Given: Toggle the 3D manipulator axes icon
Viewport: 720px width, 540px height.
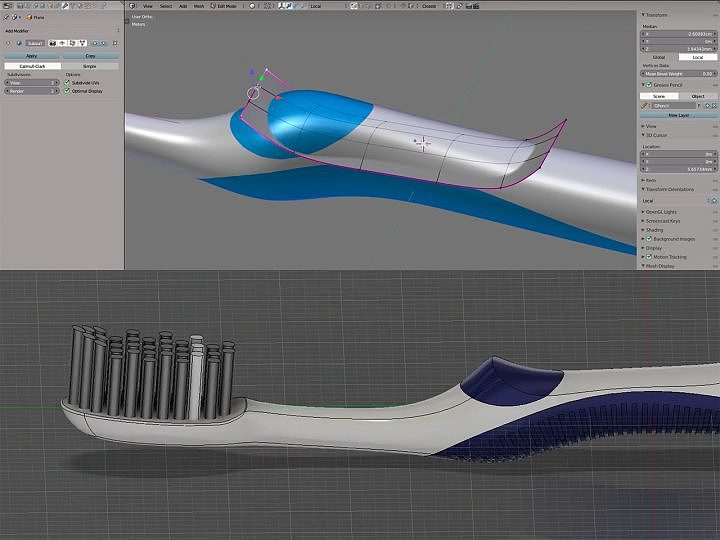Looking at the screenshot, I should pos(281,6).
